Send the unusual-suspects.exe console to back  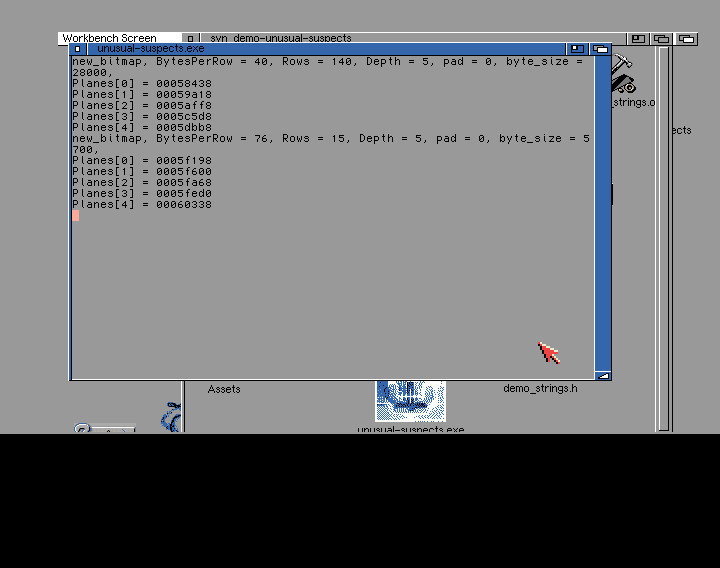click(x=601, y=49)
